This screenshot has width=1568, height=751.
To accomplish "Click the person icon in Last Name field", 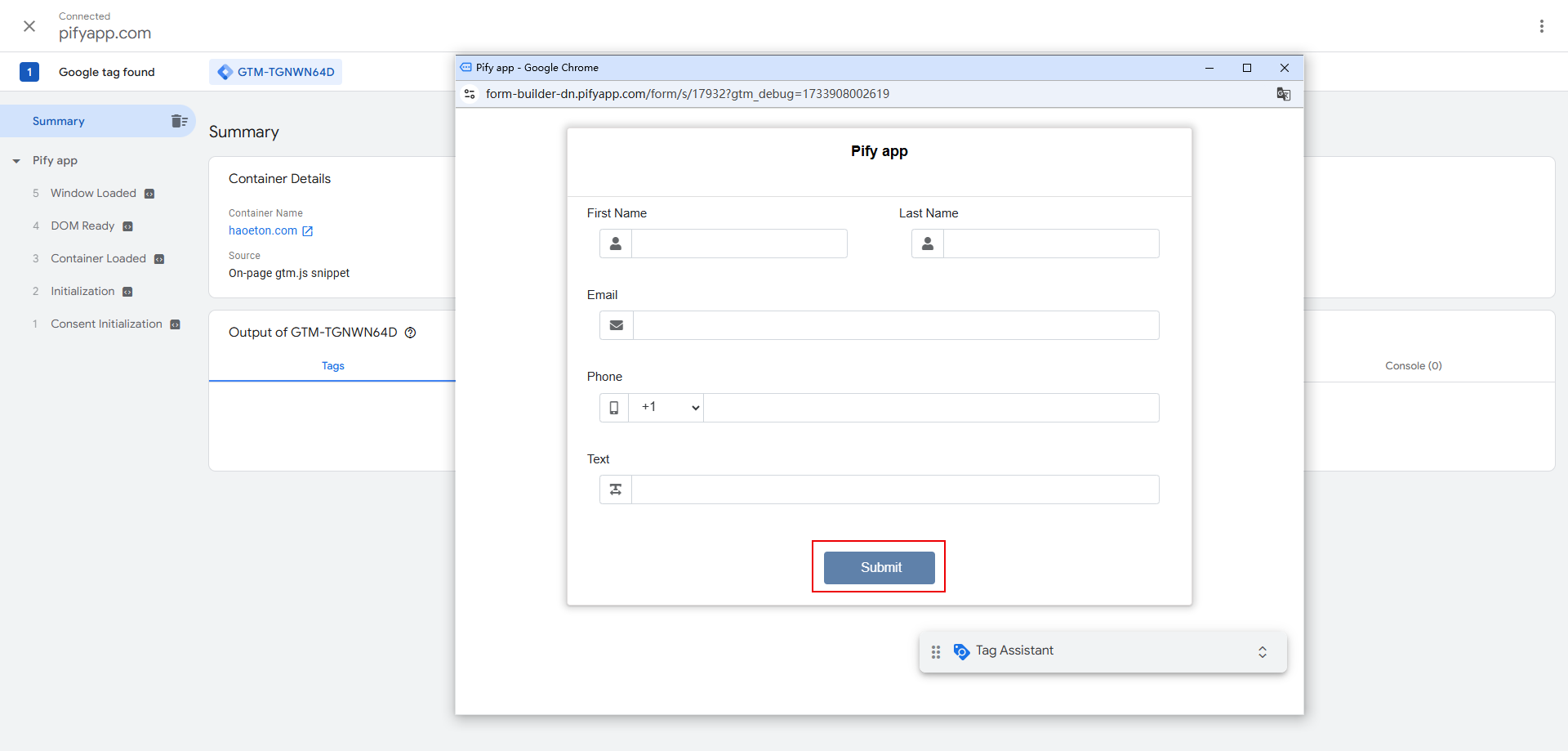I will [x=928, y=244].
